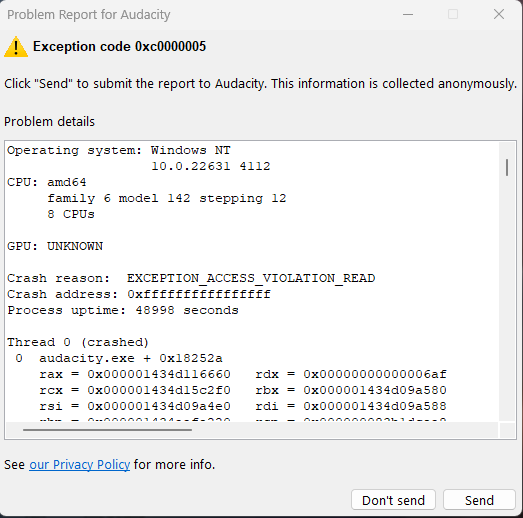The width and height of the screenshot is (523, 518).
Task: Minimize the Problem Report window
Action: (x=408, y=14)
